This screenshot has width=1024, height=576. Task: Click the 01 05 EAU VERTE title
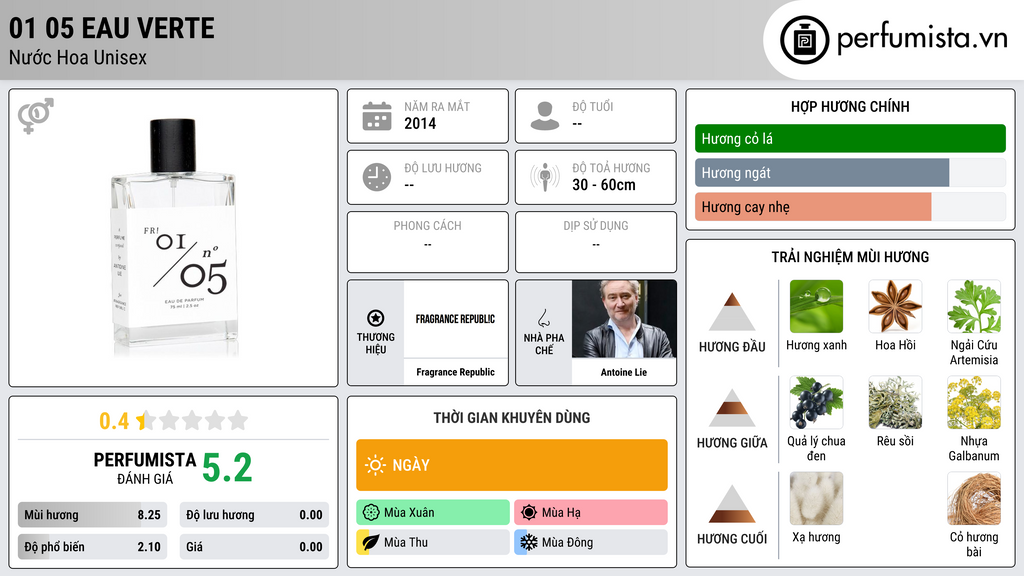pyautogui.click(x=112, y=28)
